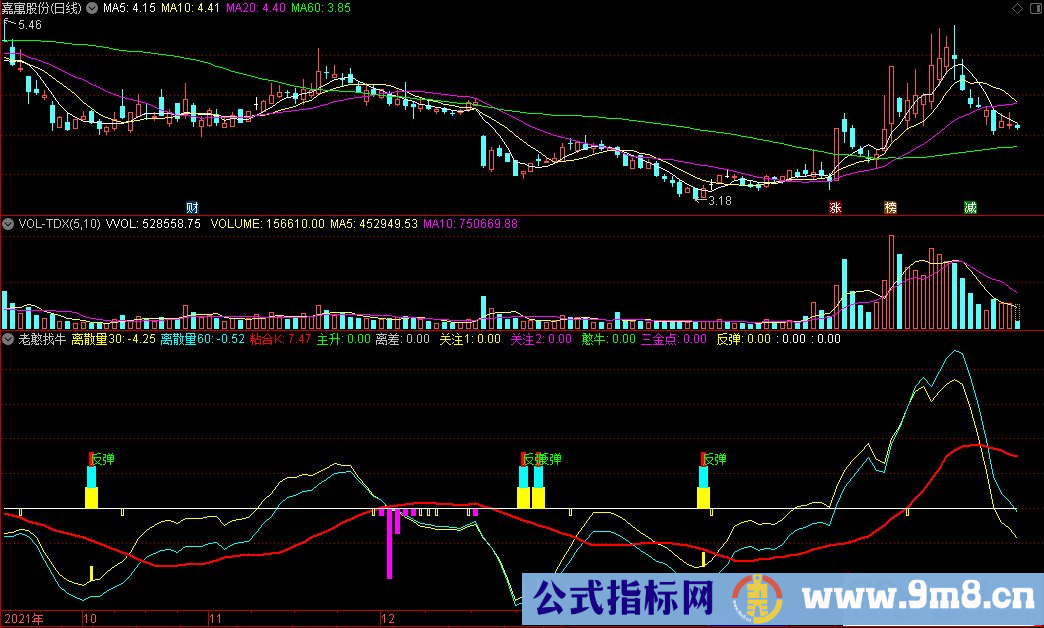Click the diamond marker icon at top right
The height and width of the screenshot is (628, 1044).
coord(1017,8)
